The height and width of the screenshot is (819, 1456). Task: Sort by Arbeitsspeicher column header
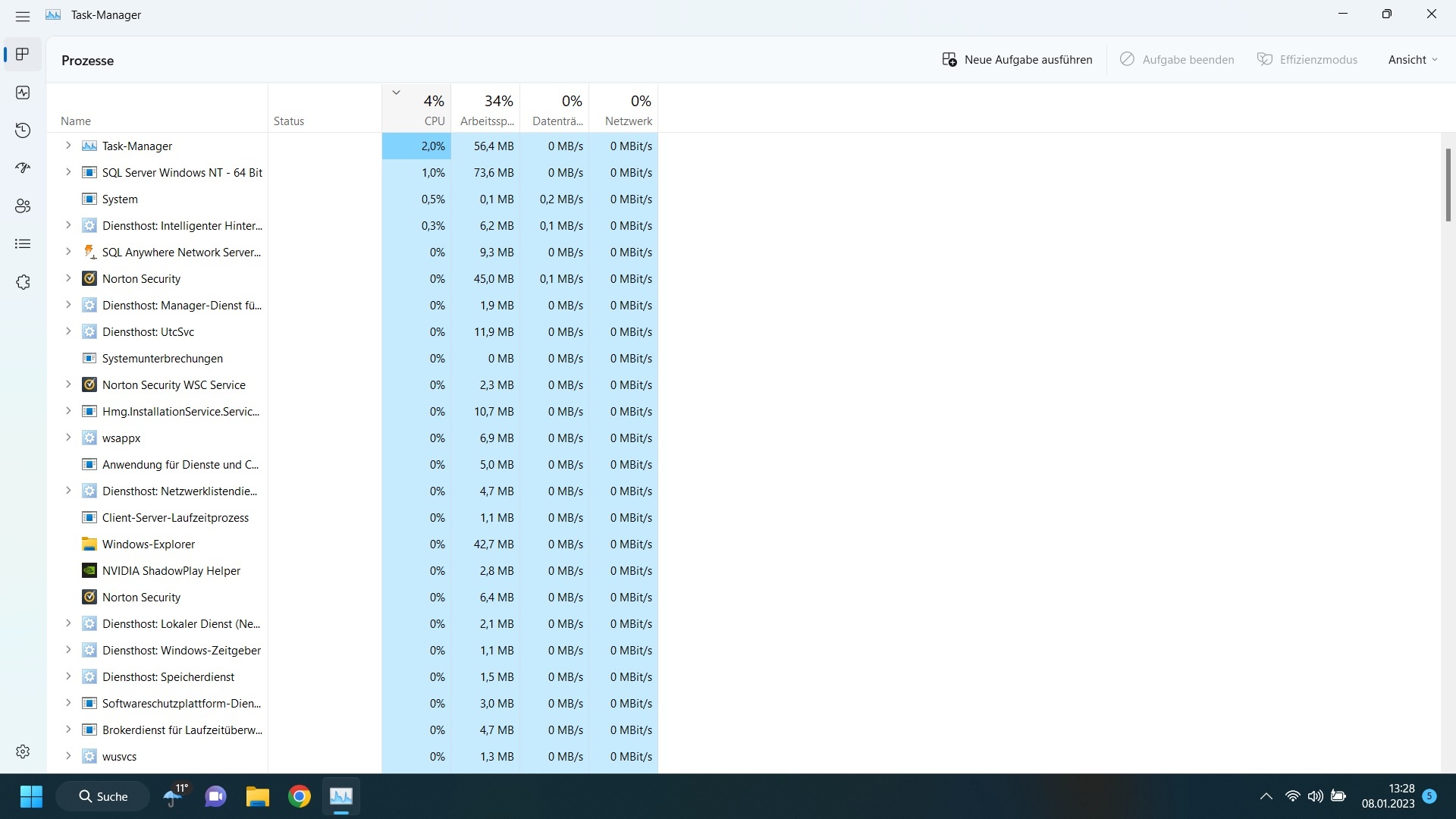pyautogui.click(x=486, y=108)
